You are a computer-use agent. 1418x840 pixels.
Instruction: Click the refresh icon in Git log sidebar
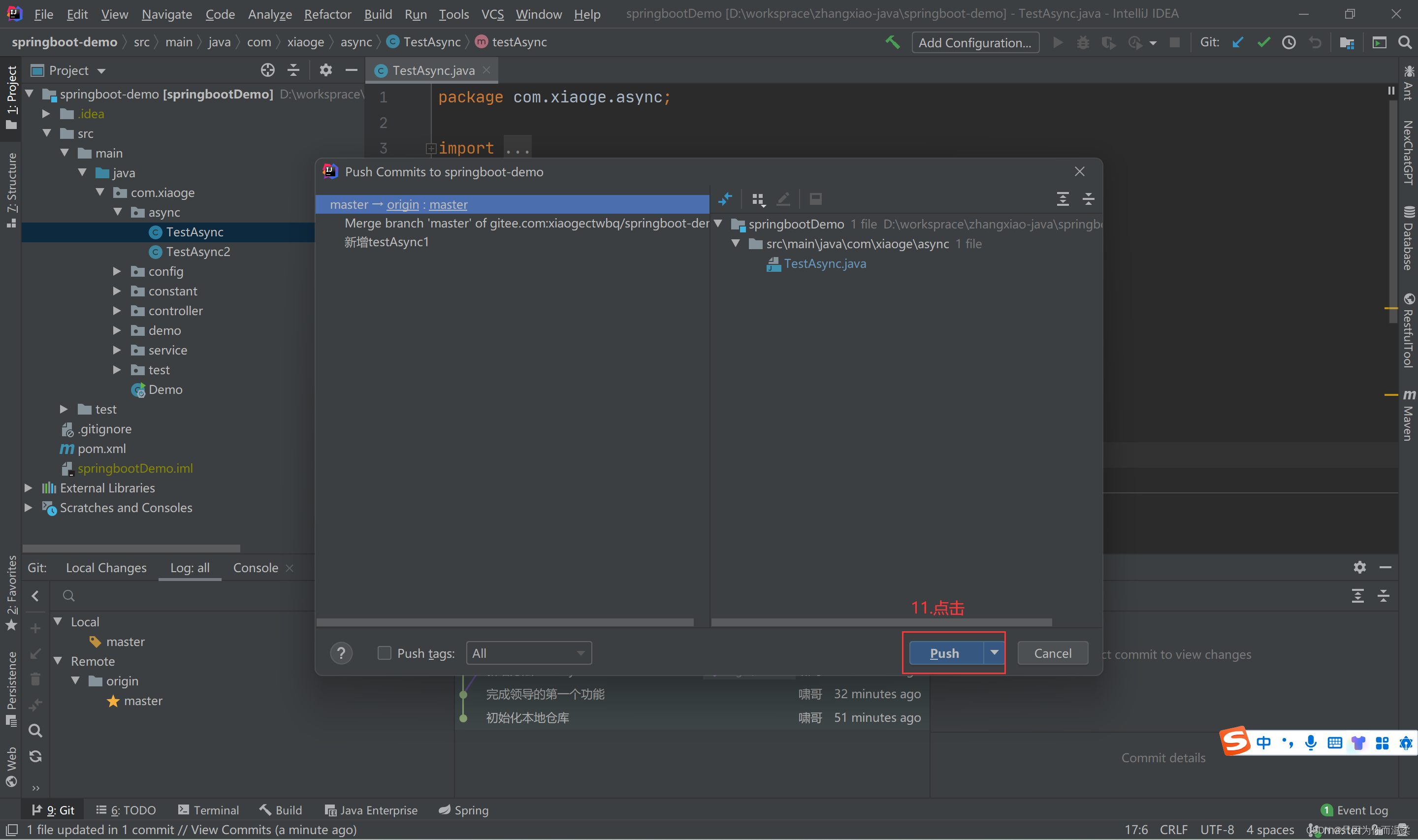click(35, 756)
